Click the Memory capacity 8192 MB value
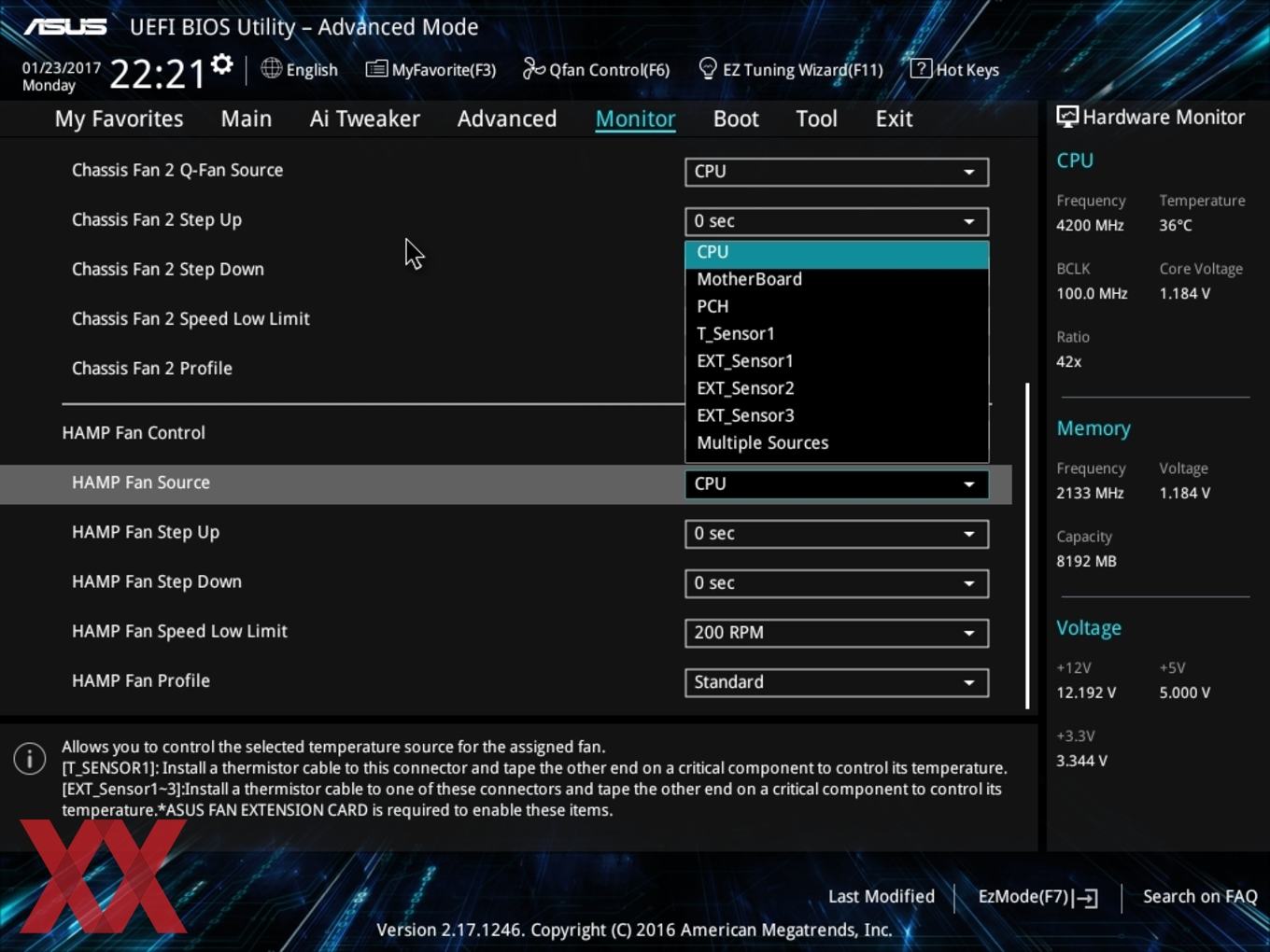The width and height of the screenshot is (1270, 952). (1086, 562)
